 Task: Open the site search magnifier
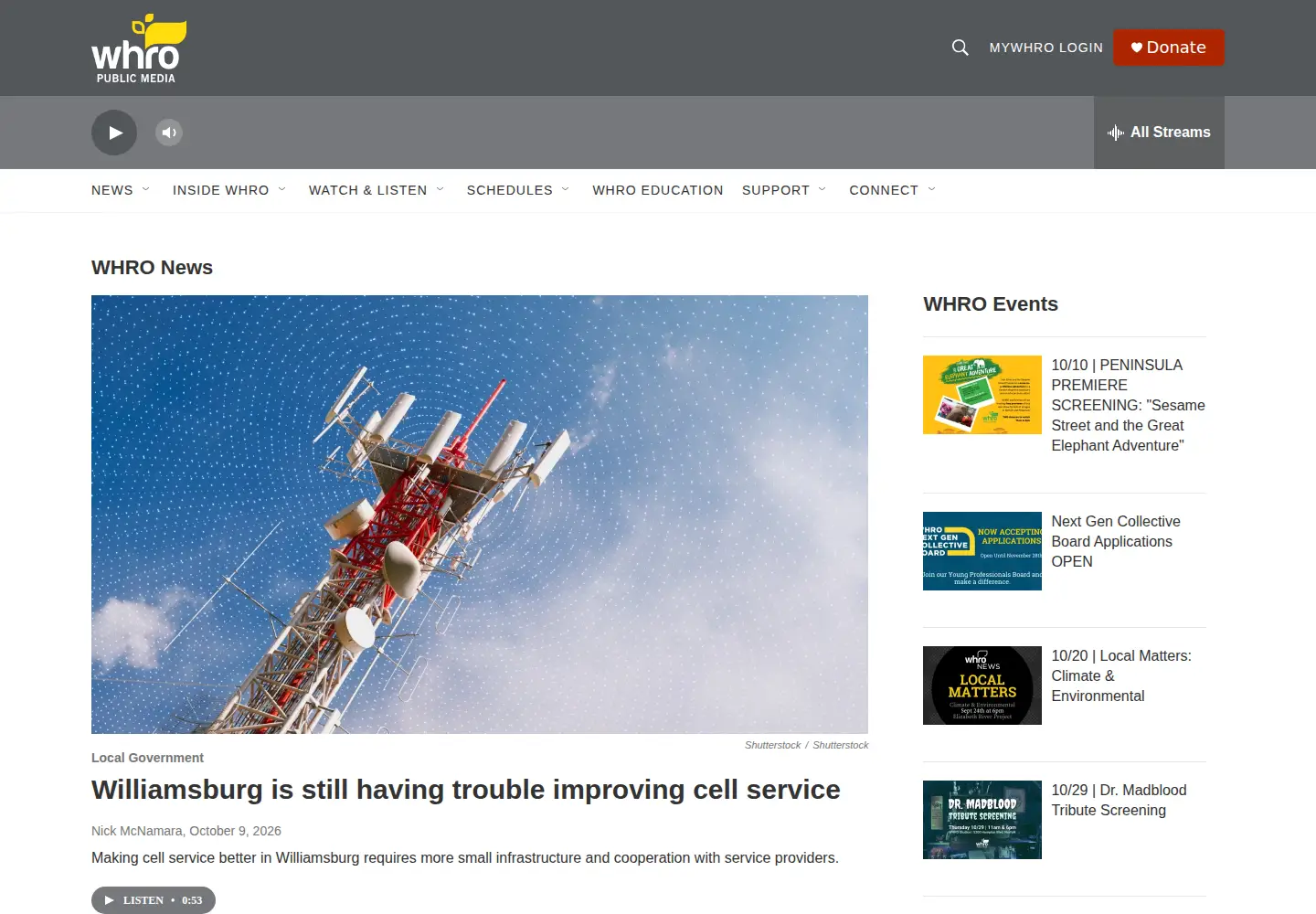pos(960,48)
